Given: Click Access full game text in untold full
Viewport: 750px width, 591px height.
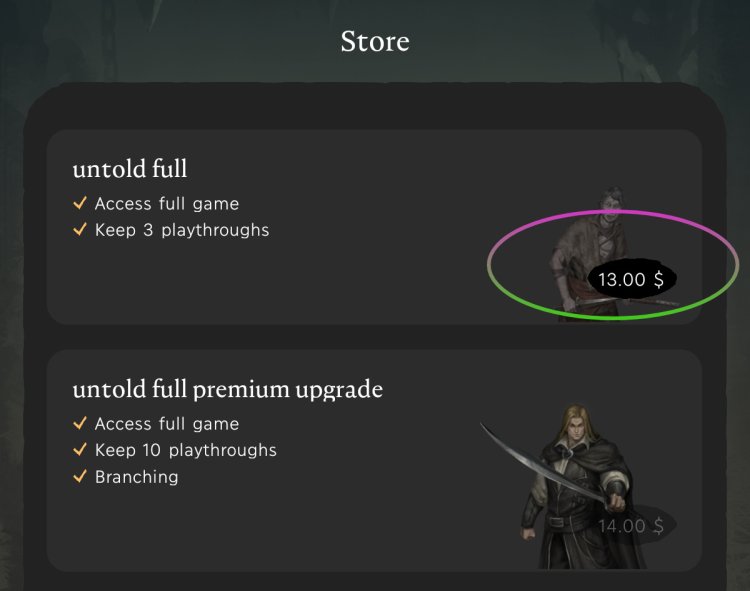Looking at the screenshot, I should point(167,204).
